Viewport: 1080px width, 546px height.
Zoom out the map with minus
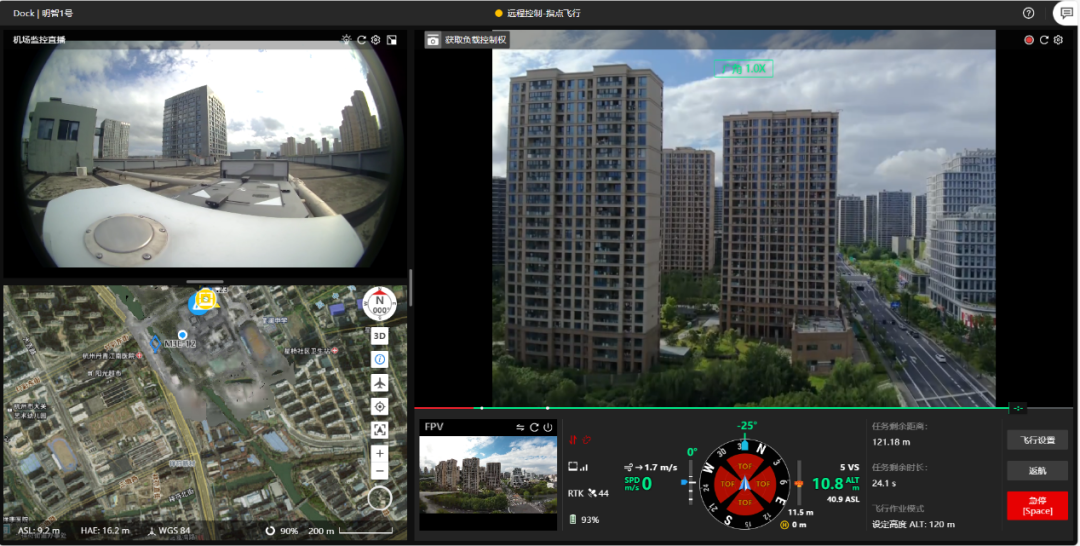click(x=380, y=472)
